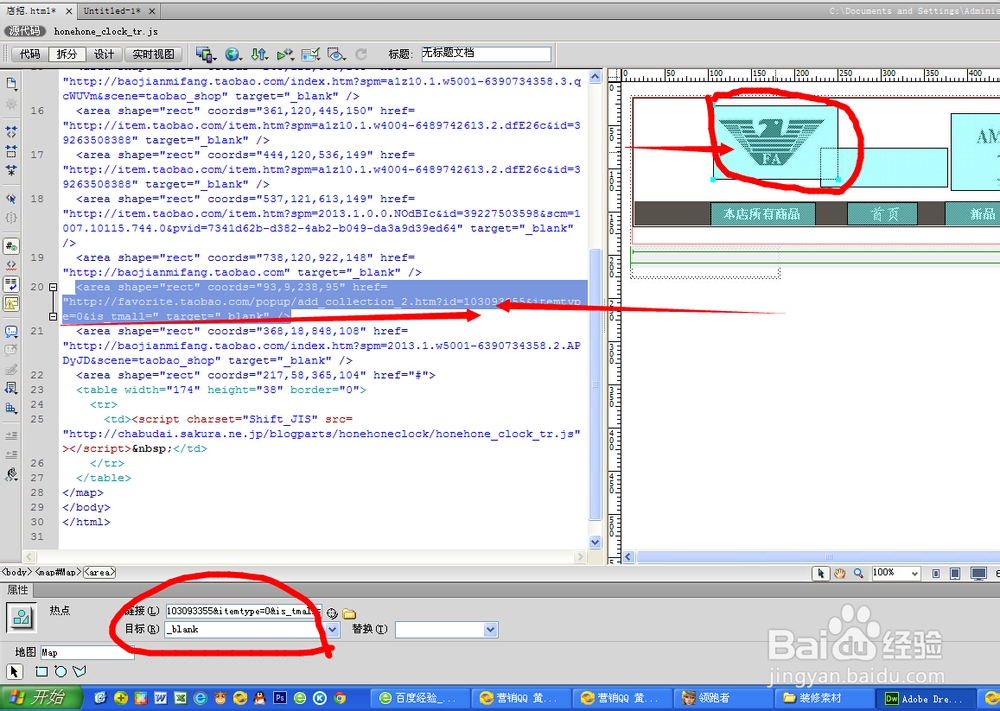The image size is (1000, 711).
Task: Close the 店招.html tab
Action: (69, 11)
